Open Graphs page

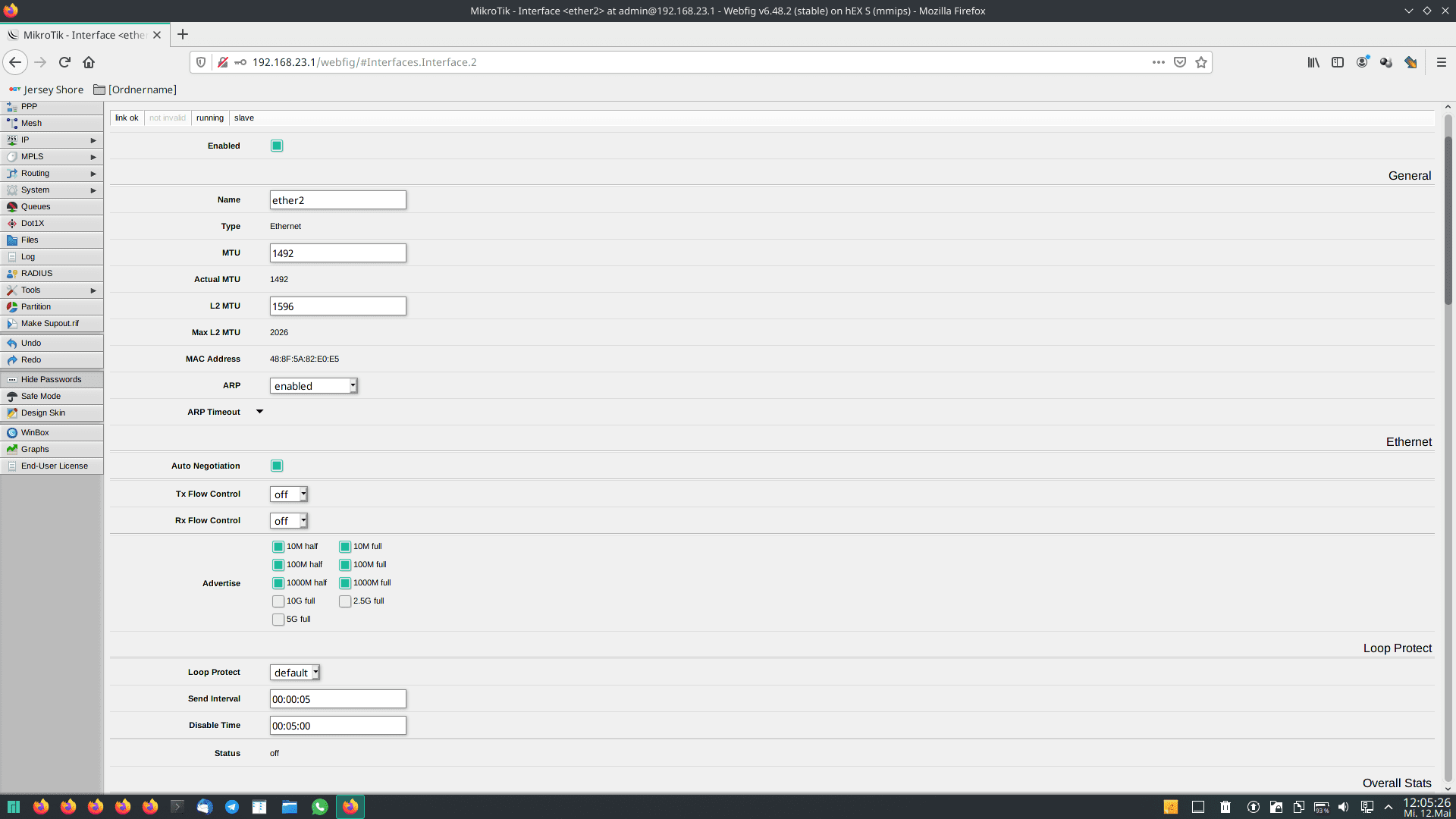click(x=52, y=450)
